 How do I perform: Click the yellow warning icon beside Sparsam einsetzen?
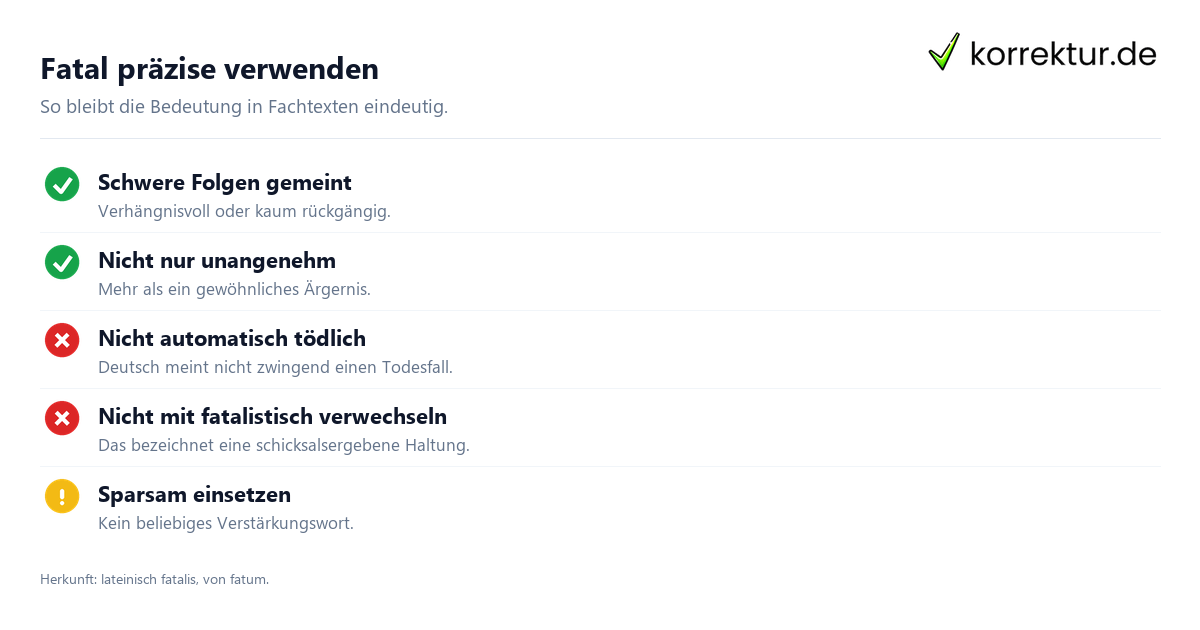point(62,496)
